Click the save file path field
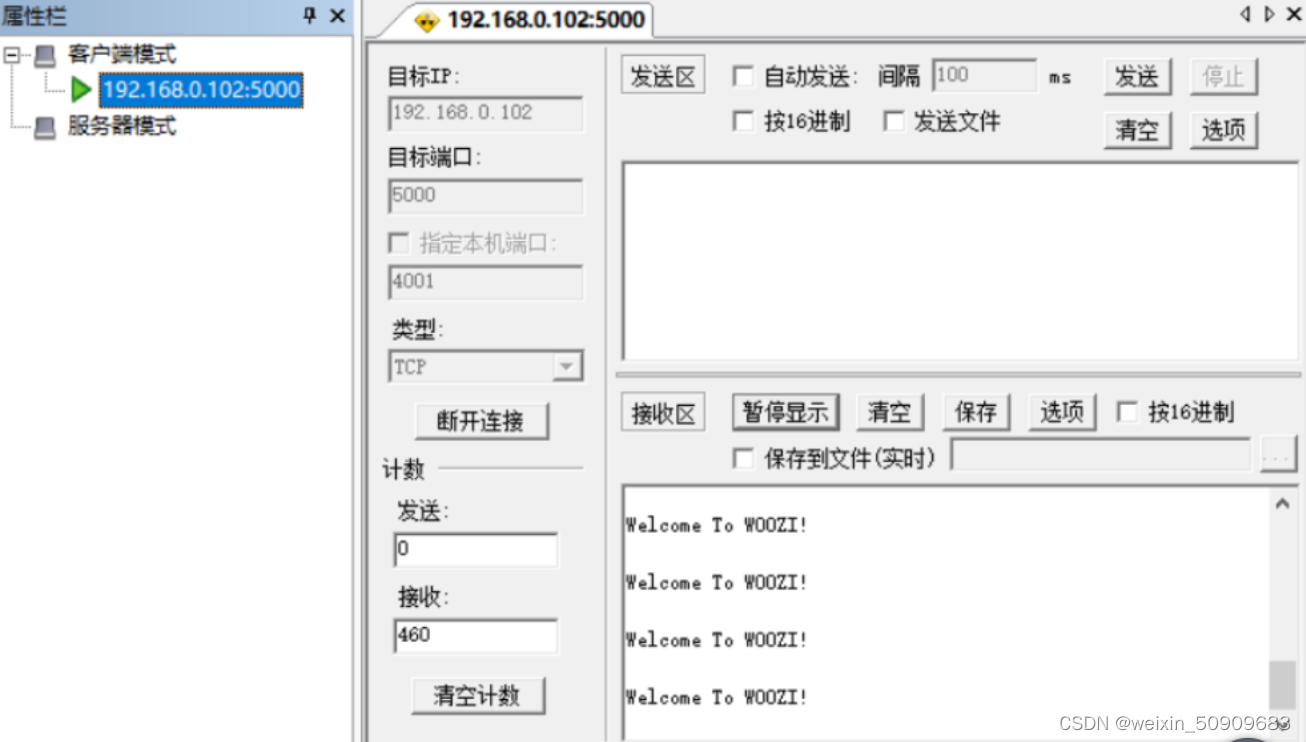Screen dimensions: 1306x742 [x=1100, y=455]
